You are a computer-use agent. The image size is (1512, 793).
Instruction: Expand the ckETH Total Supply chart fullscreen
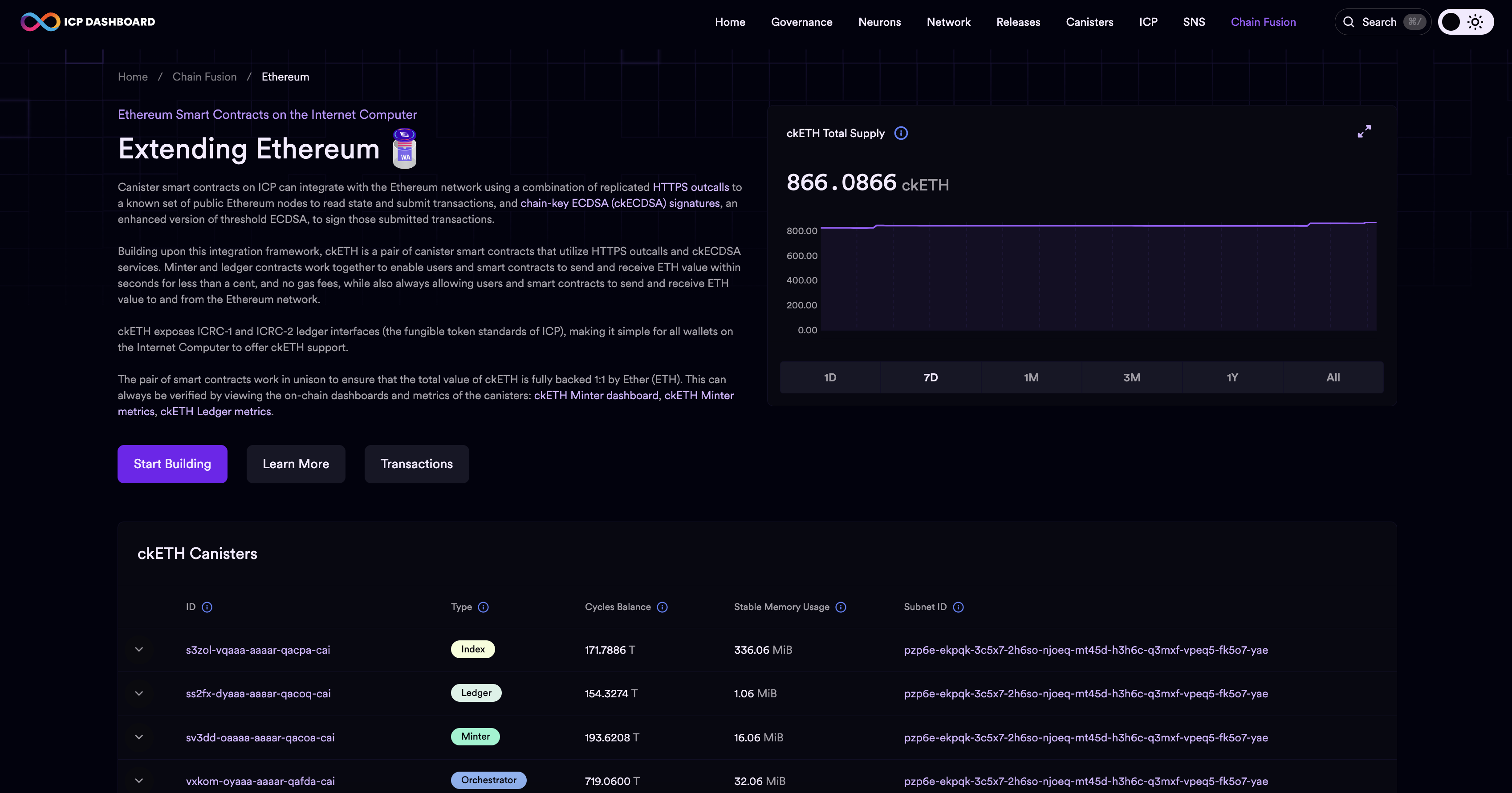tap(1364, 131)
